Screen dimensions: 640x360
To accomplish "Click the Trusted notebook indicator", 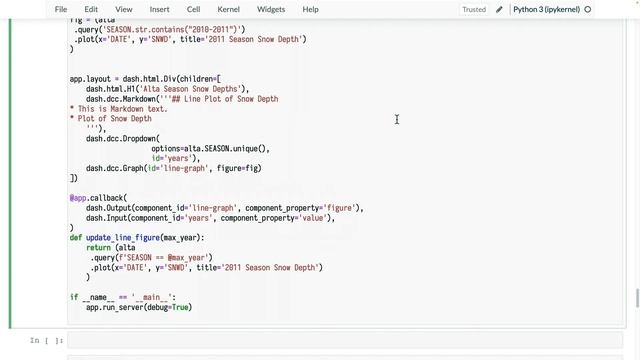I will pyautogui.click(x=474, y=9).
